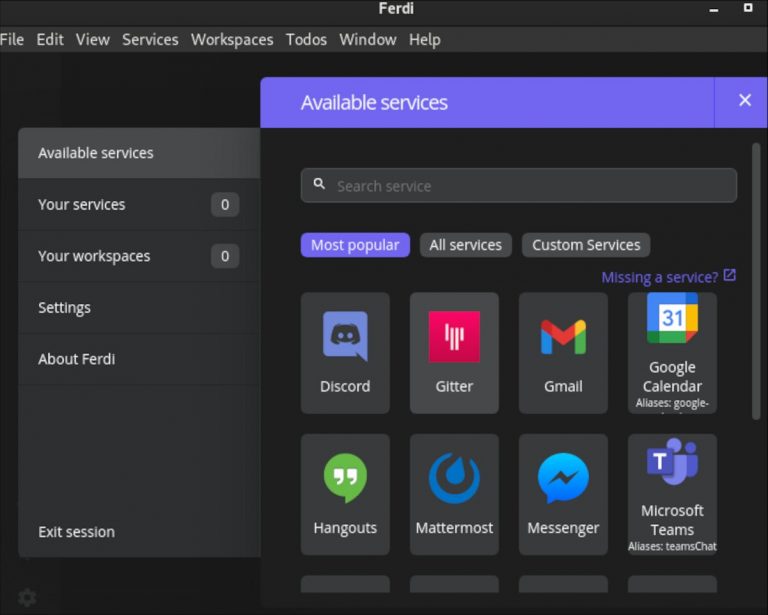Add the Messenger service

point(563,494)
